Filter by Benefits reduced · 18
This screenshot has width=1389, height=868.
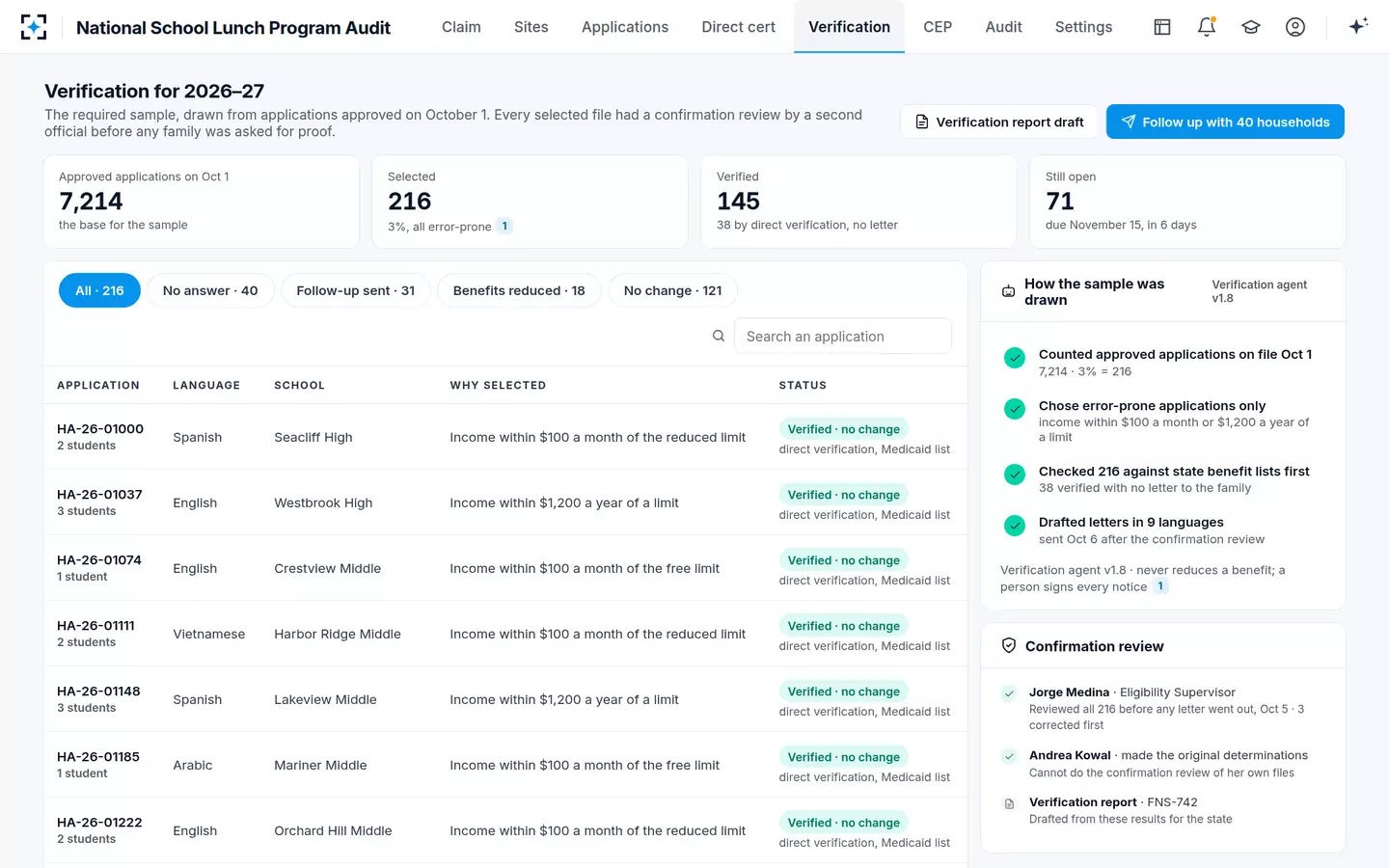[x=519, y=290]
